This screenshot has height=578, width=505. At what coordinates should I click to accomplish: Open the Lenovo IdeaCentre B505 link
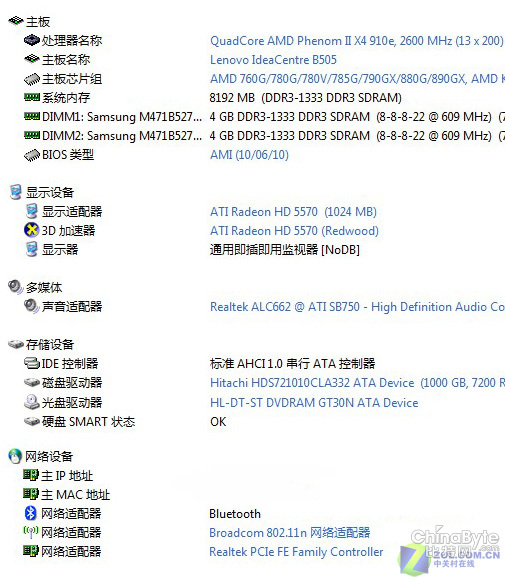[273, 60]
